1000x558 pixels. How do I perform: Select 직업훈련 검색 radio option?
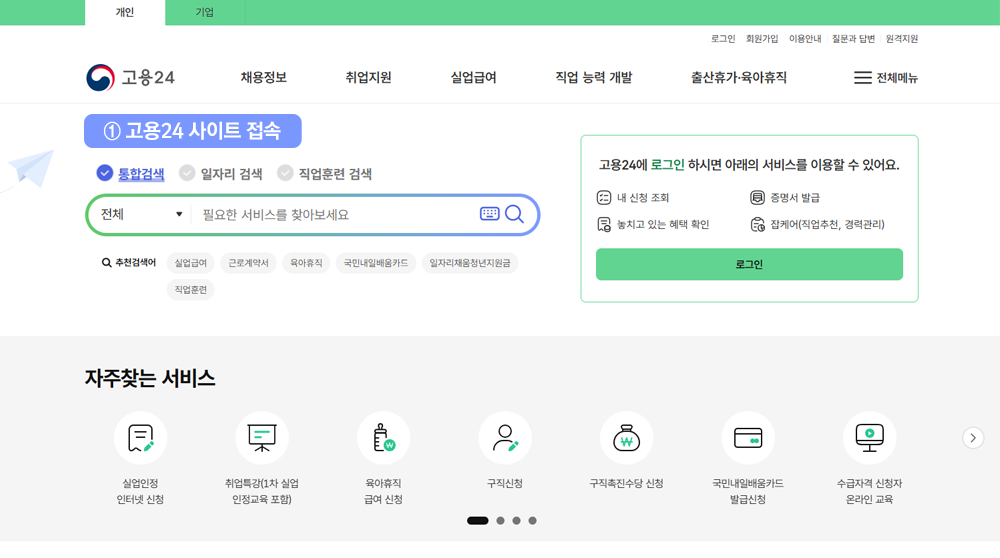coord(285,173)
